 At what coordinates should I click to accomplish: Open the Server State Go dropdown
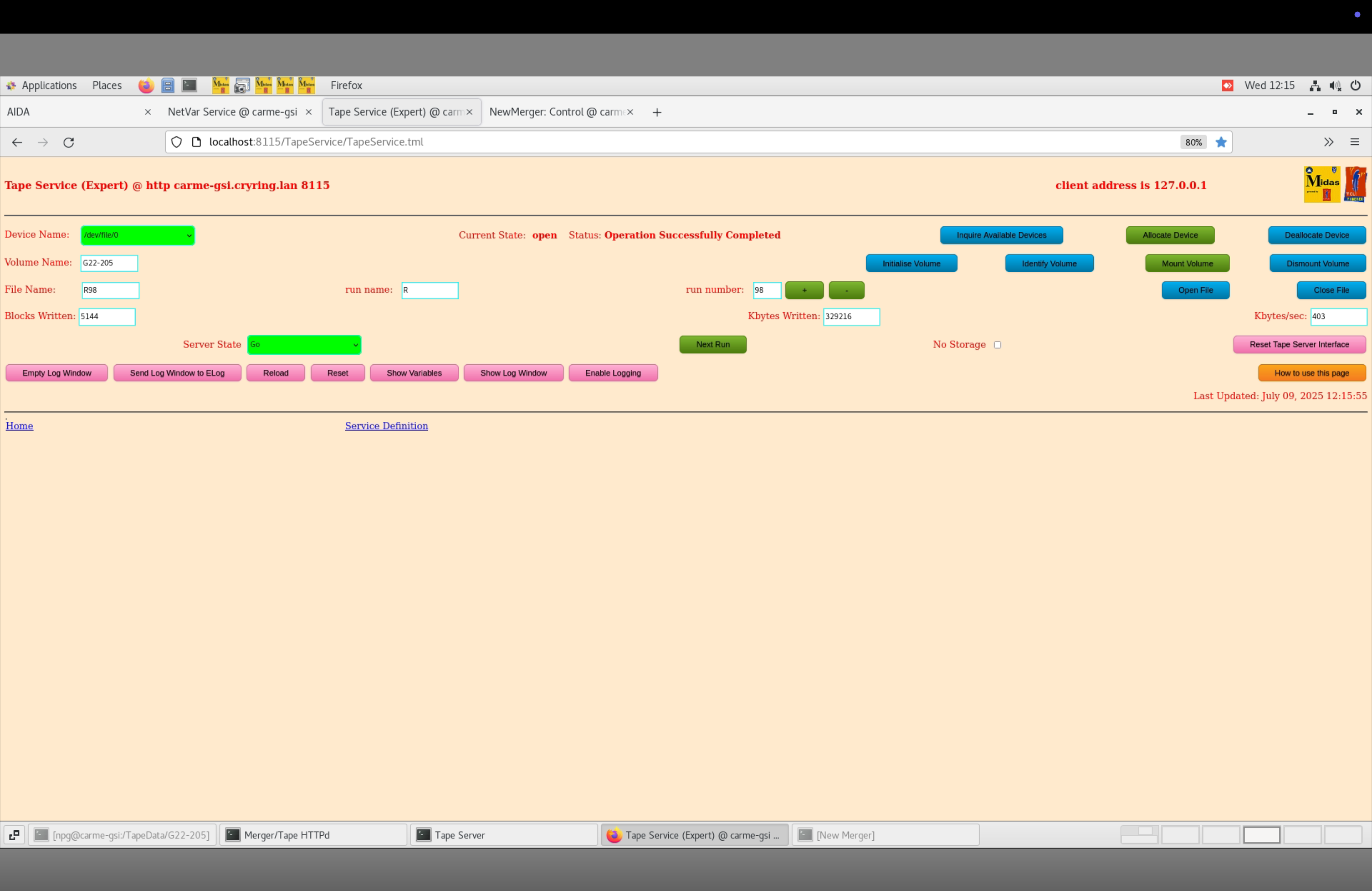(304, 345)
